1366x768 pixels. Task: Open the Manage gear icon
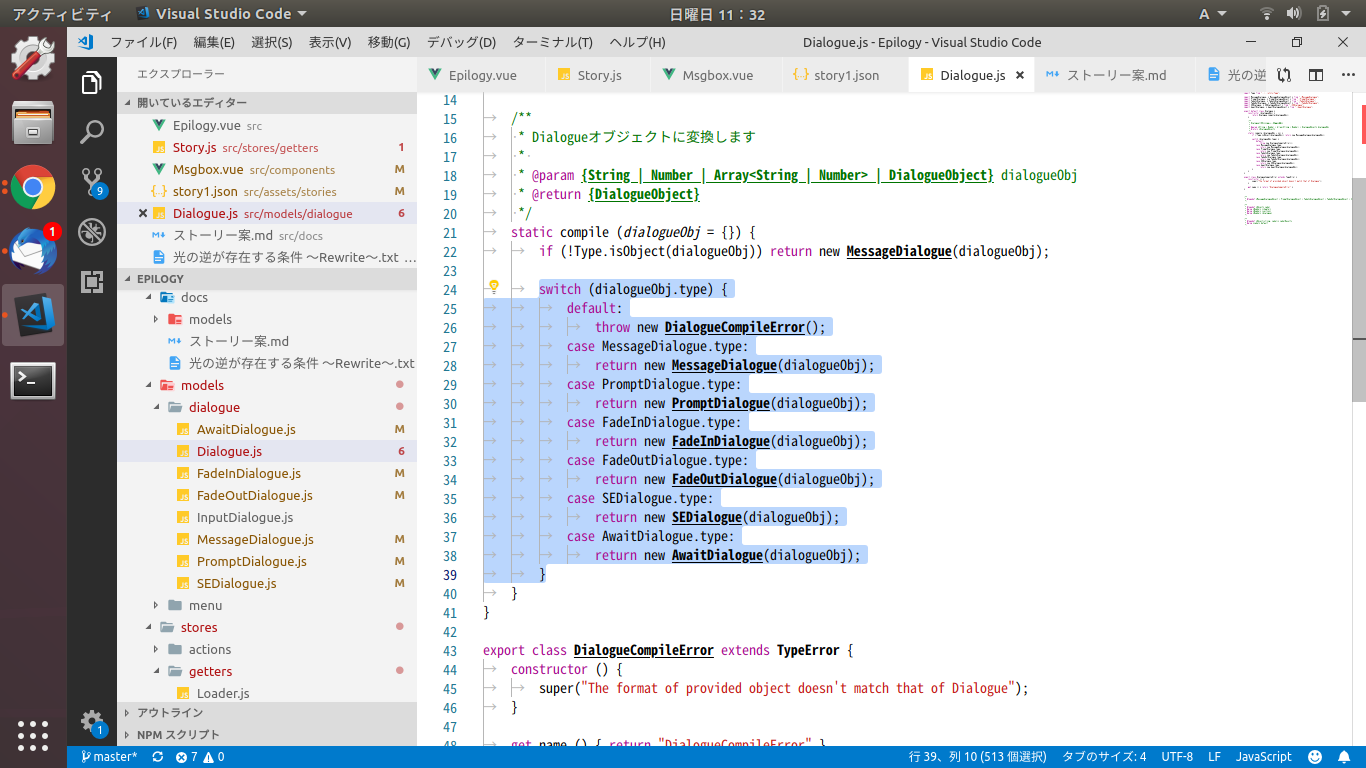92,721
